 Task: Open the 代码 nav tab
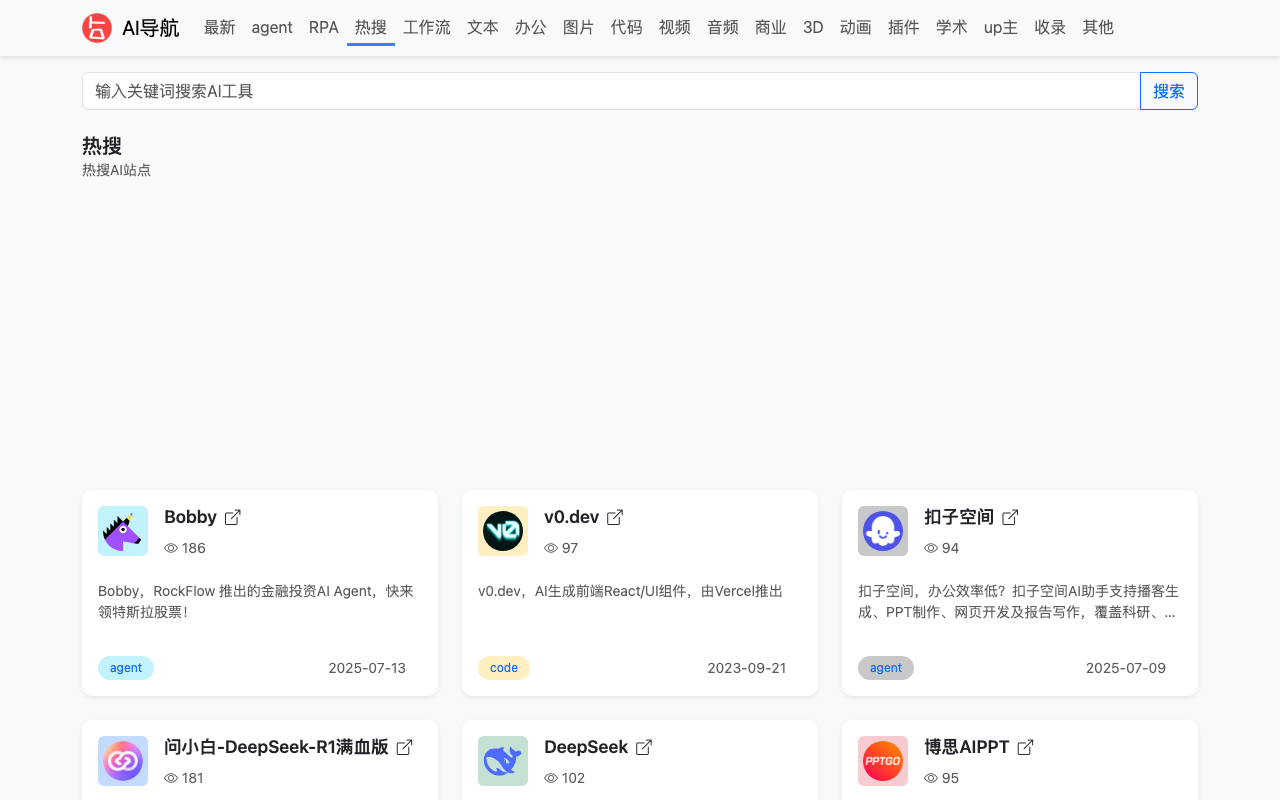coord(627,28)
